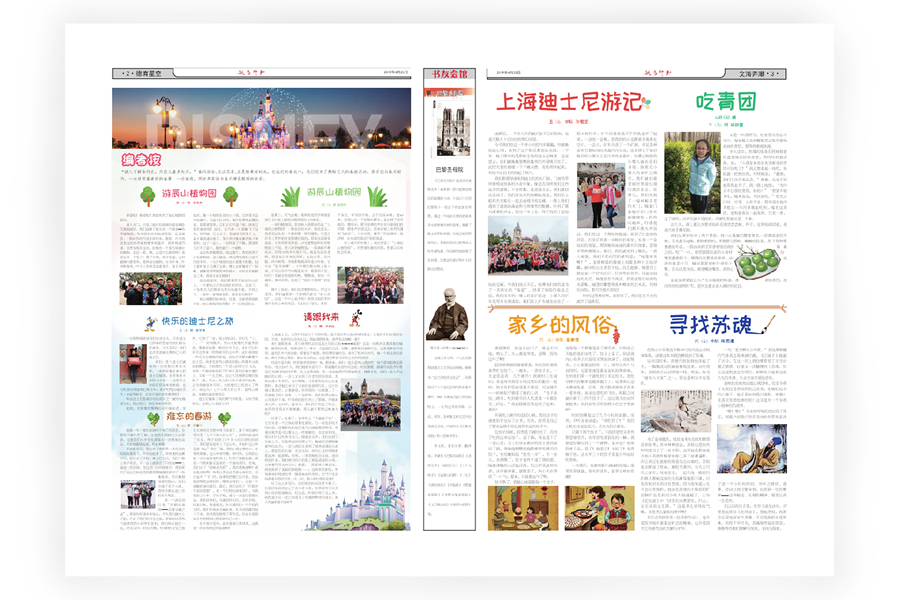Click the red firecracker icon beside 家乡的风俗
The width and height of the screenshot is (900, 600).
point(616,334)
